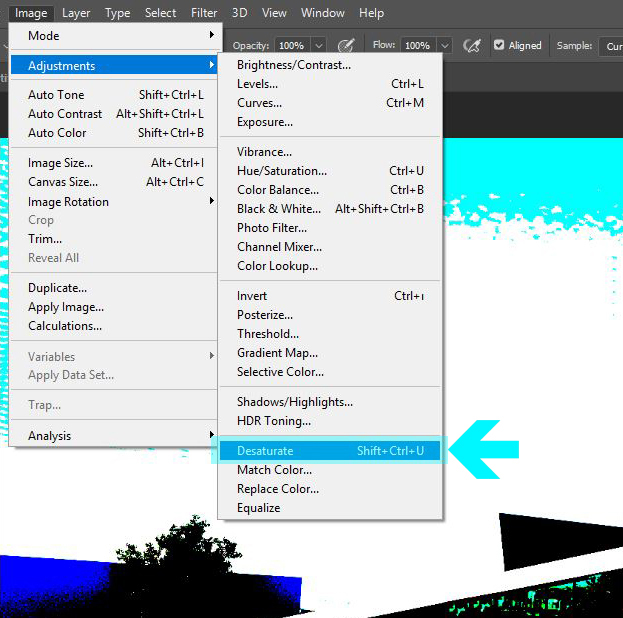Choose Selective Color adjustment
Image resolution: width=623 pixels, height=618 pixels.
[x=330, y=372]
